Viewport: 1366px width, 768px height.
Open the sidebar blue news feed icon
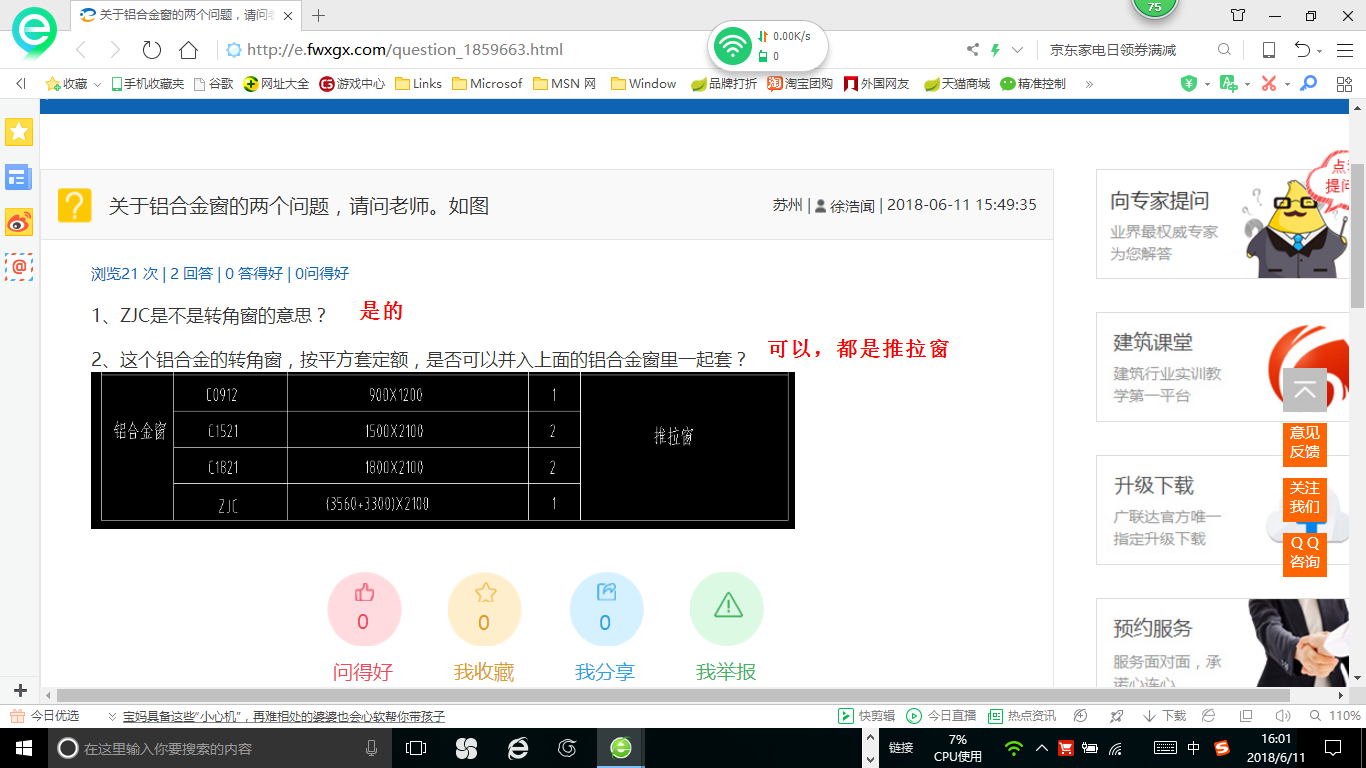point(17,178)
